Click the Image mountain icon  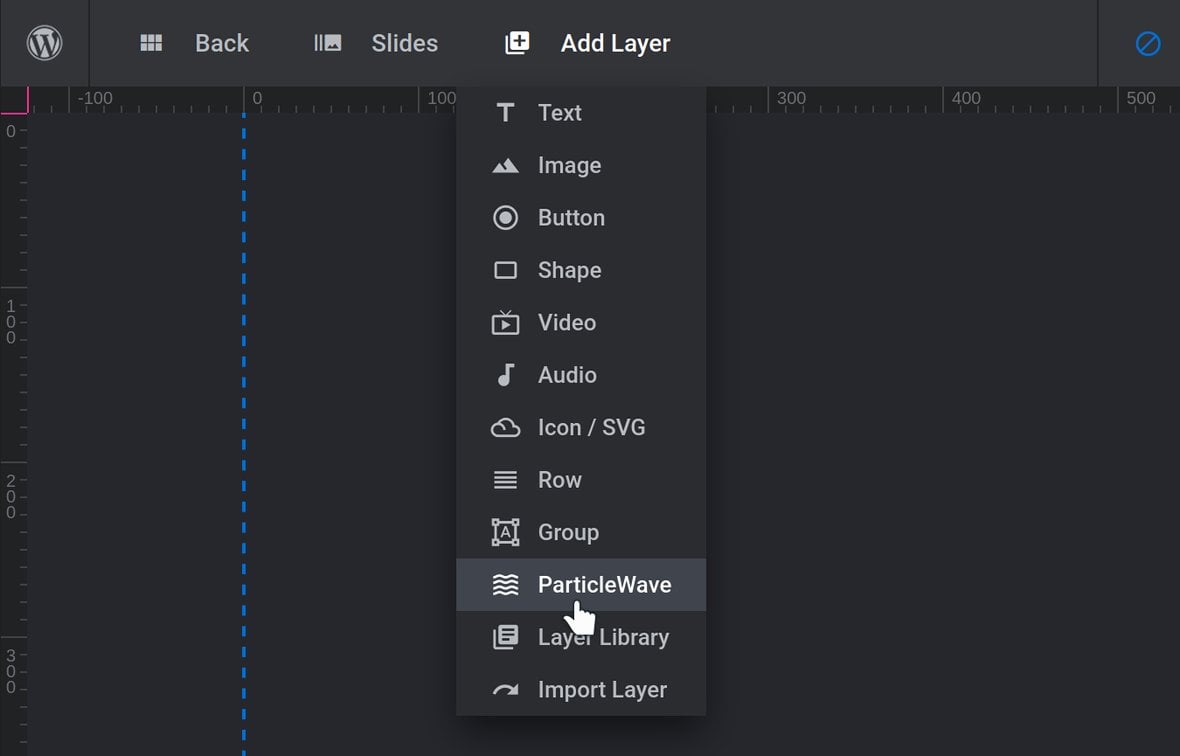[505, 165]
